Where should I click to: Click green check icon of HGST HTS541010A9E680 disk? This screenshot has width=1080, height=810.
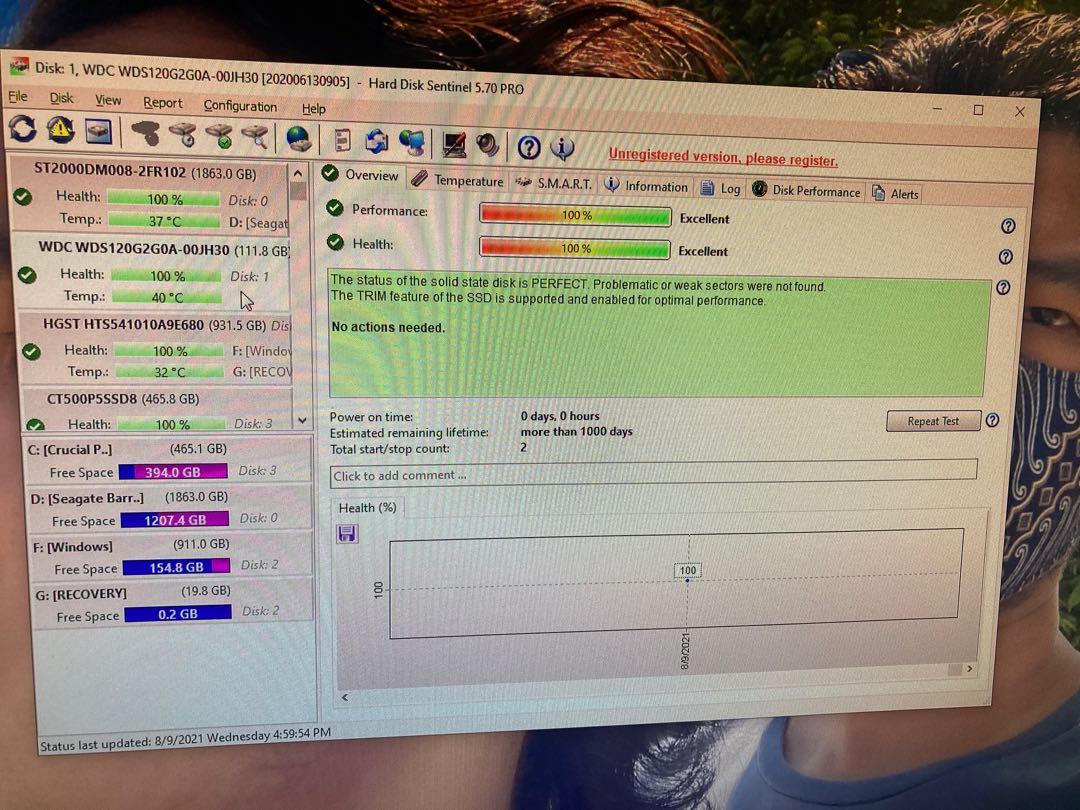pyautogui.click(x=31, y=352)
